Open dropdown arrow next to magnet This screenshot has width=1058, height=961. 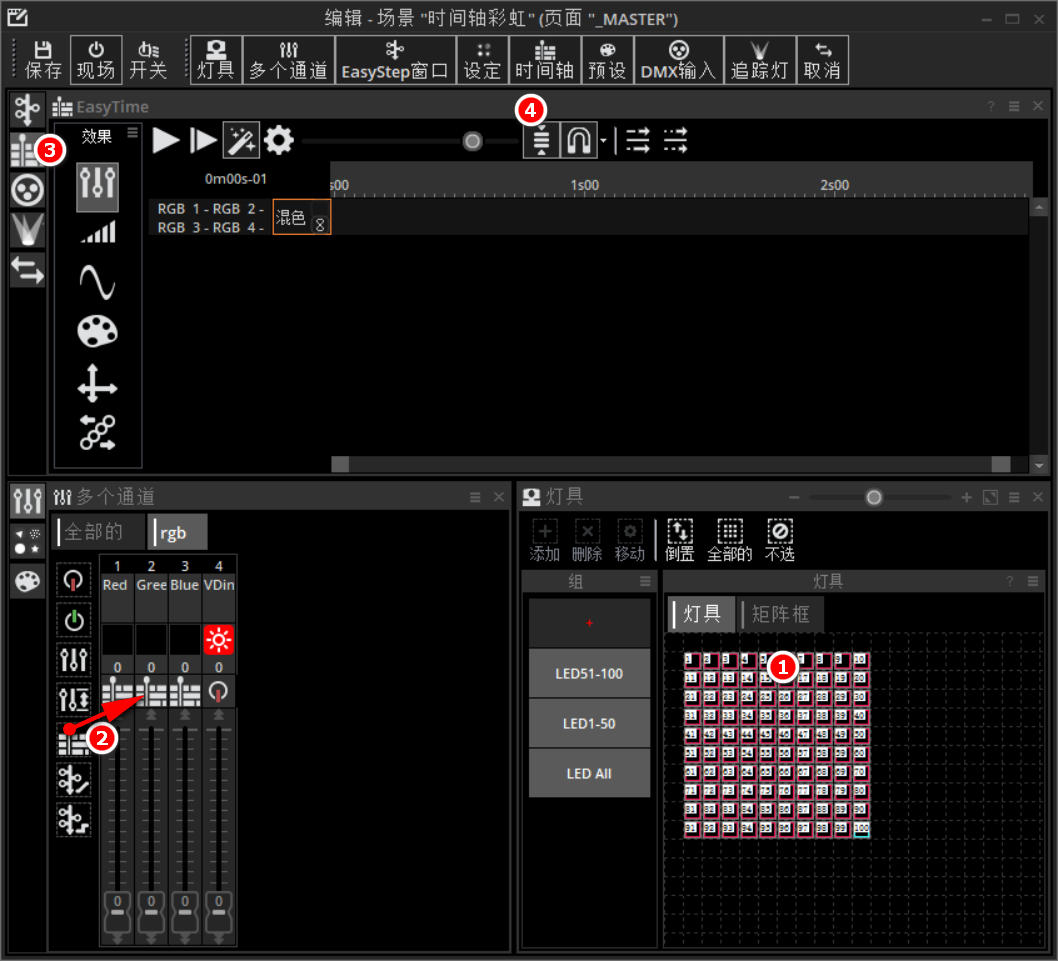coord(603,143)
